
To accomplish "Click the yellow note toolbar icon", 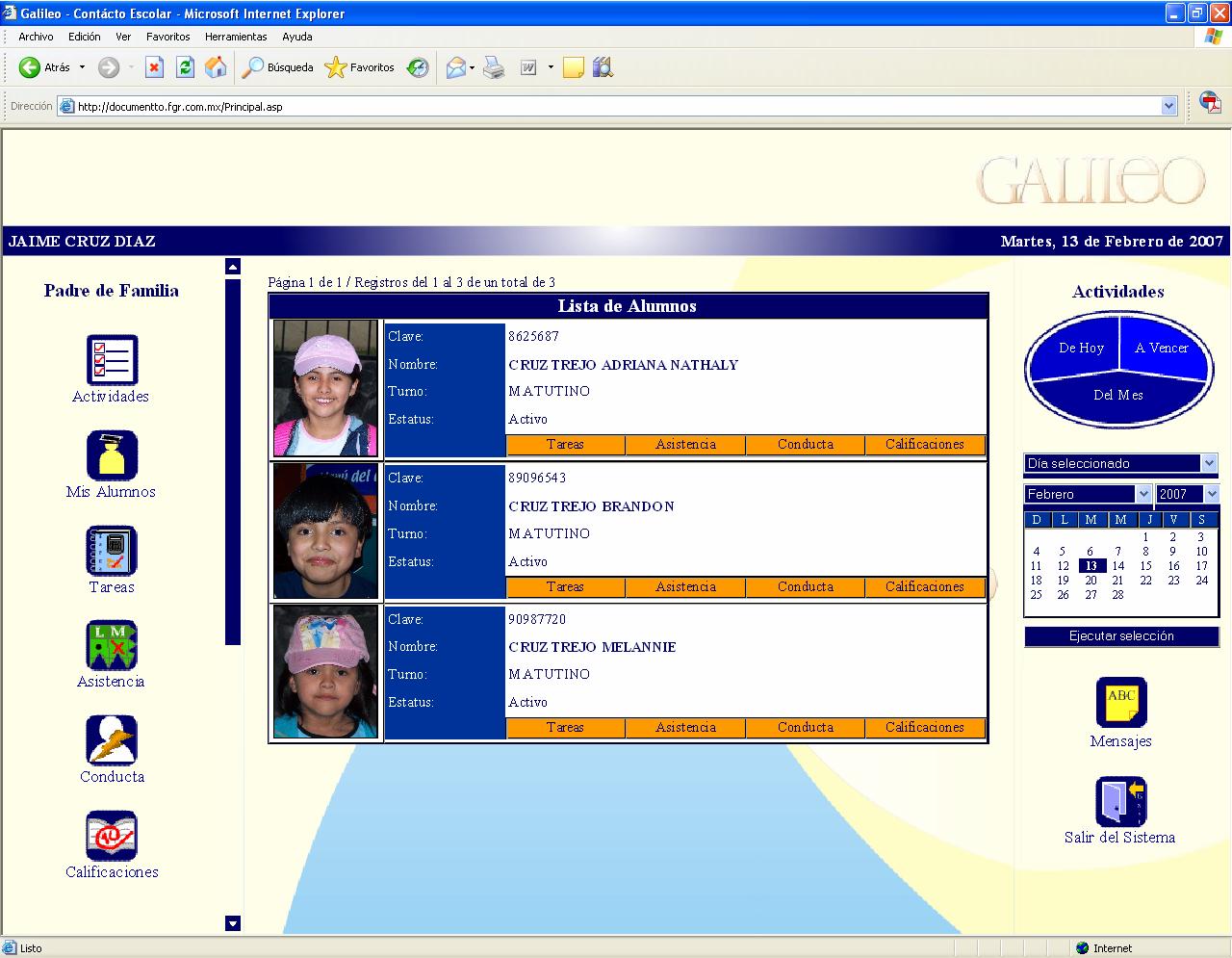I will 574,67.
